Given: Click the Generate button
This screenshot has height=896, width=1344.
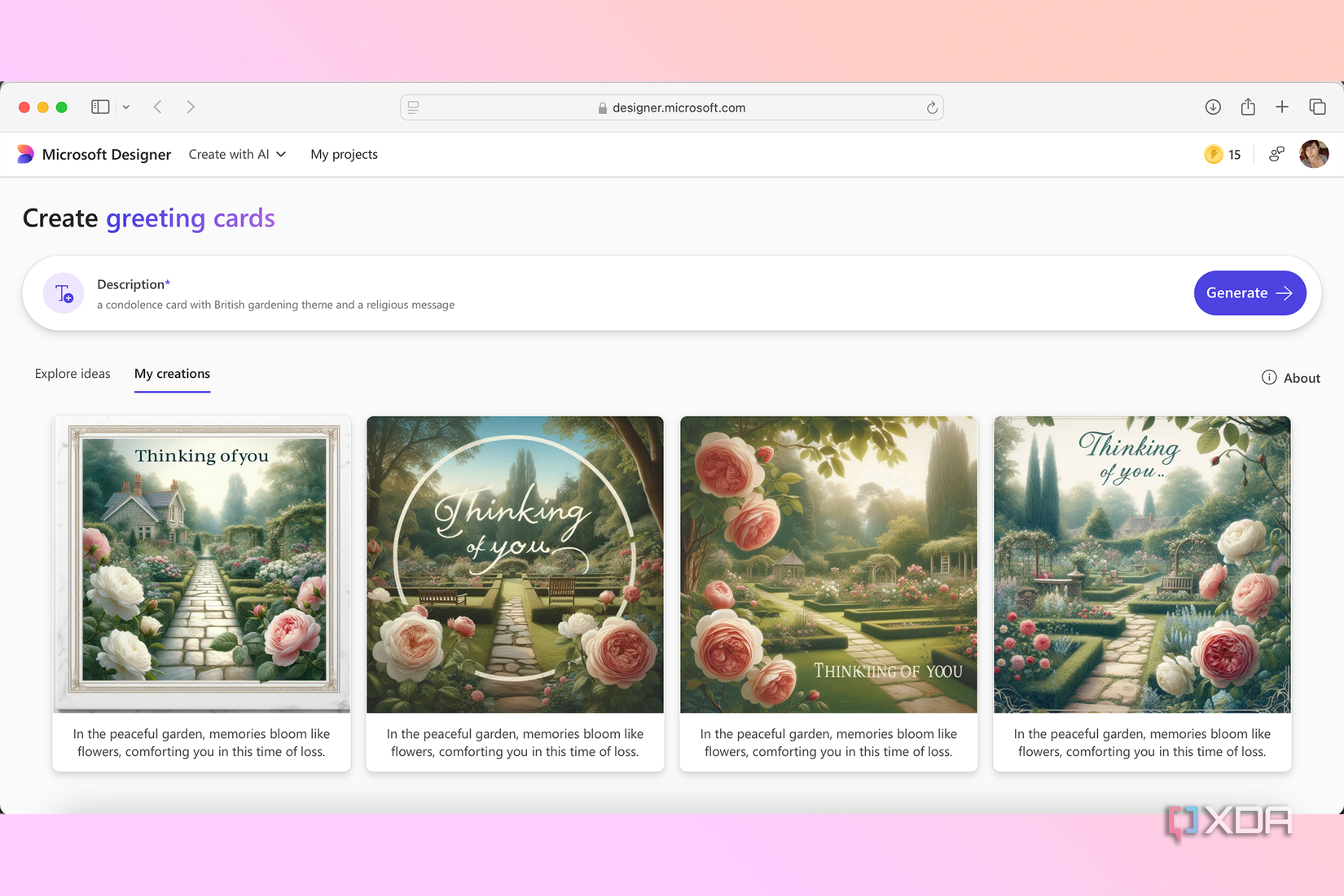Looking at the screenshot, I should tap(1250, 292).
